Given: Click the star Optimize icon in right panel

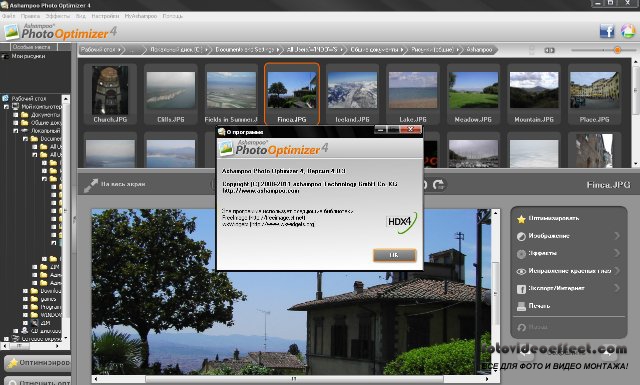Looking at the screenshot, I should pos(521,219).
